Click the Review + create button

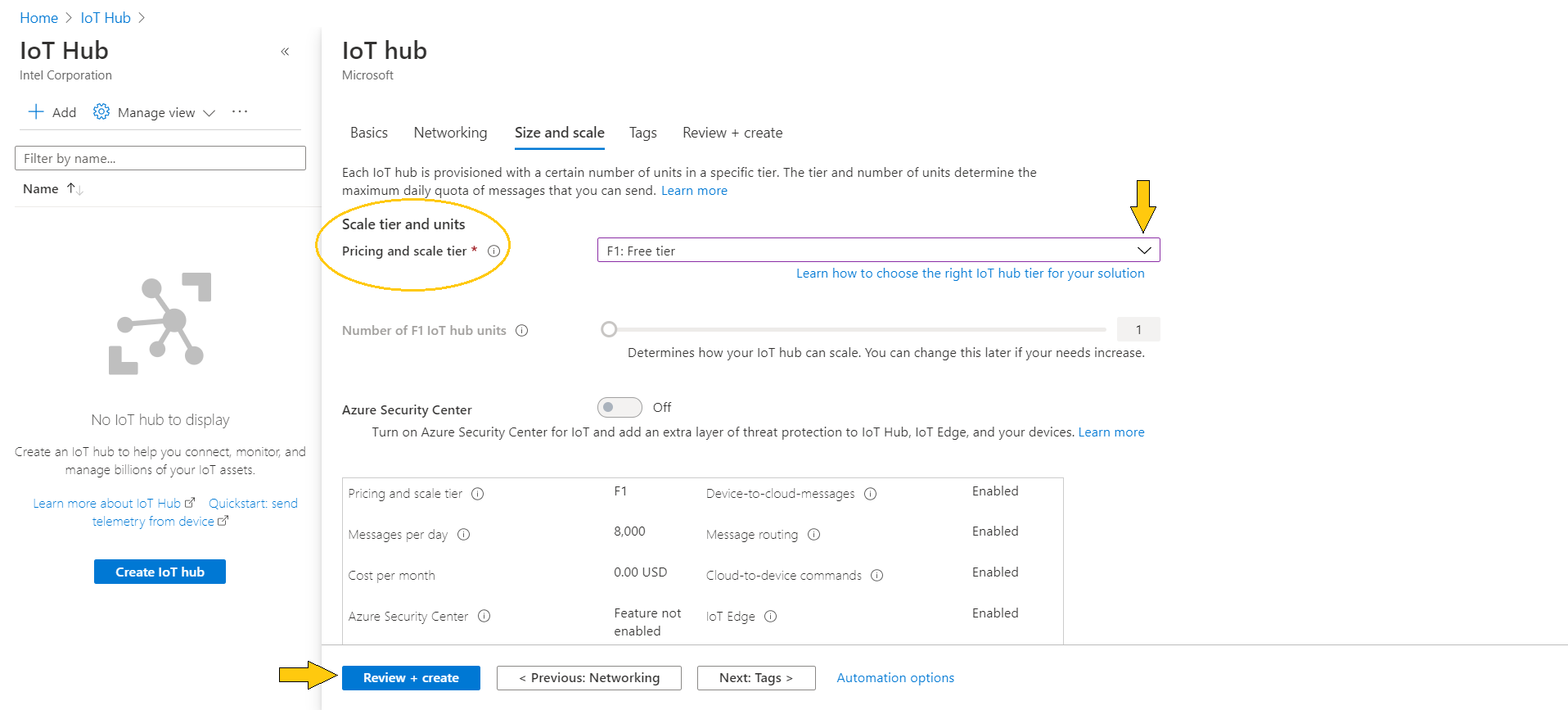click(x=411, y=678)
